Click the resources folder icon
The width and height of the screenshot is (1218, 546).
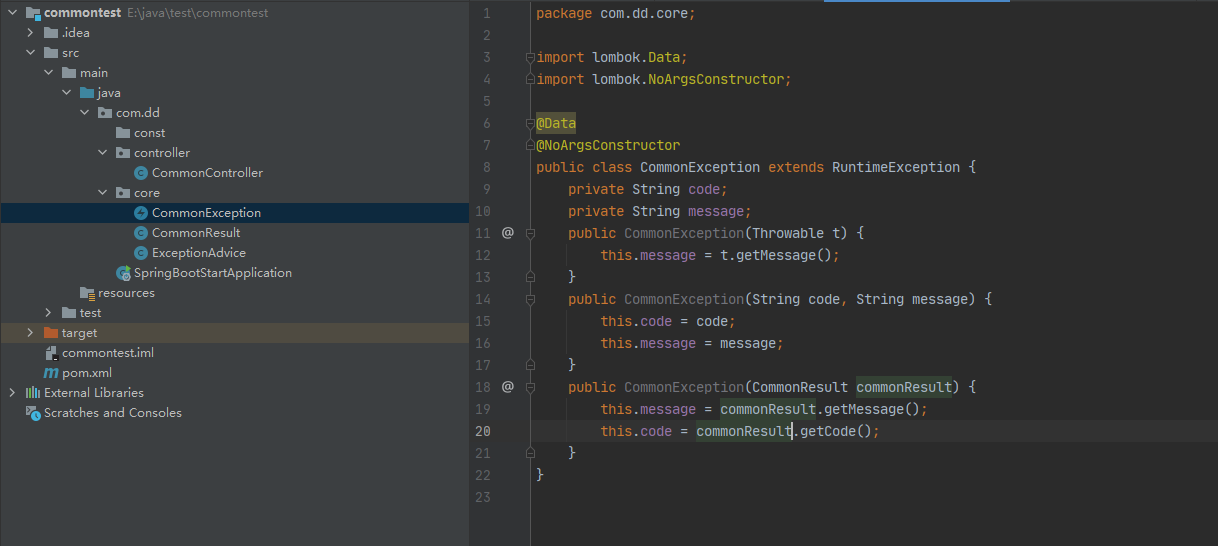88,293
